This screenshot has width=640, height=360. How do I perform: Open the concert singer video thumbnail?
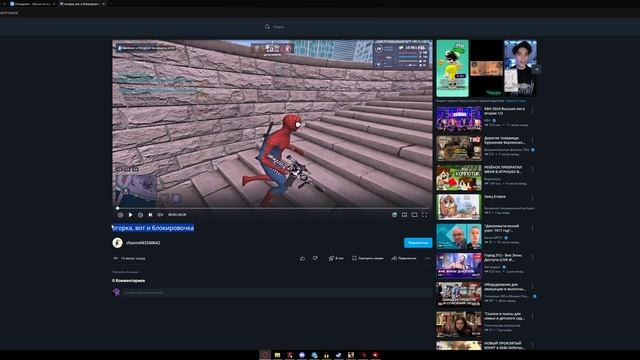click(x=459, y=266)
